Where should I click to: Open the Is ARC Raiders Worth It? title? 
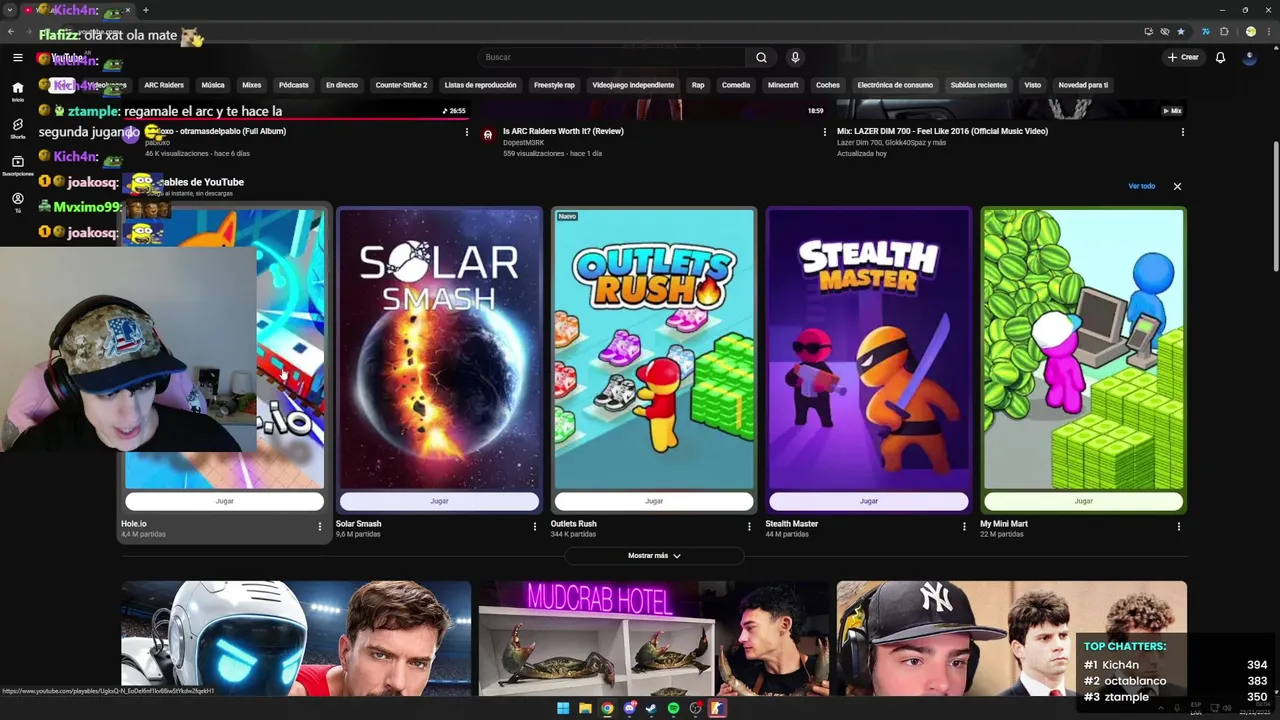[563, 131]
